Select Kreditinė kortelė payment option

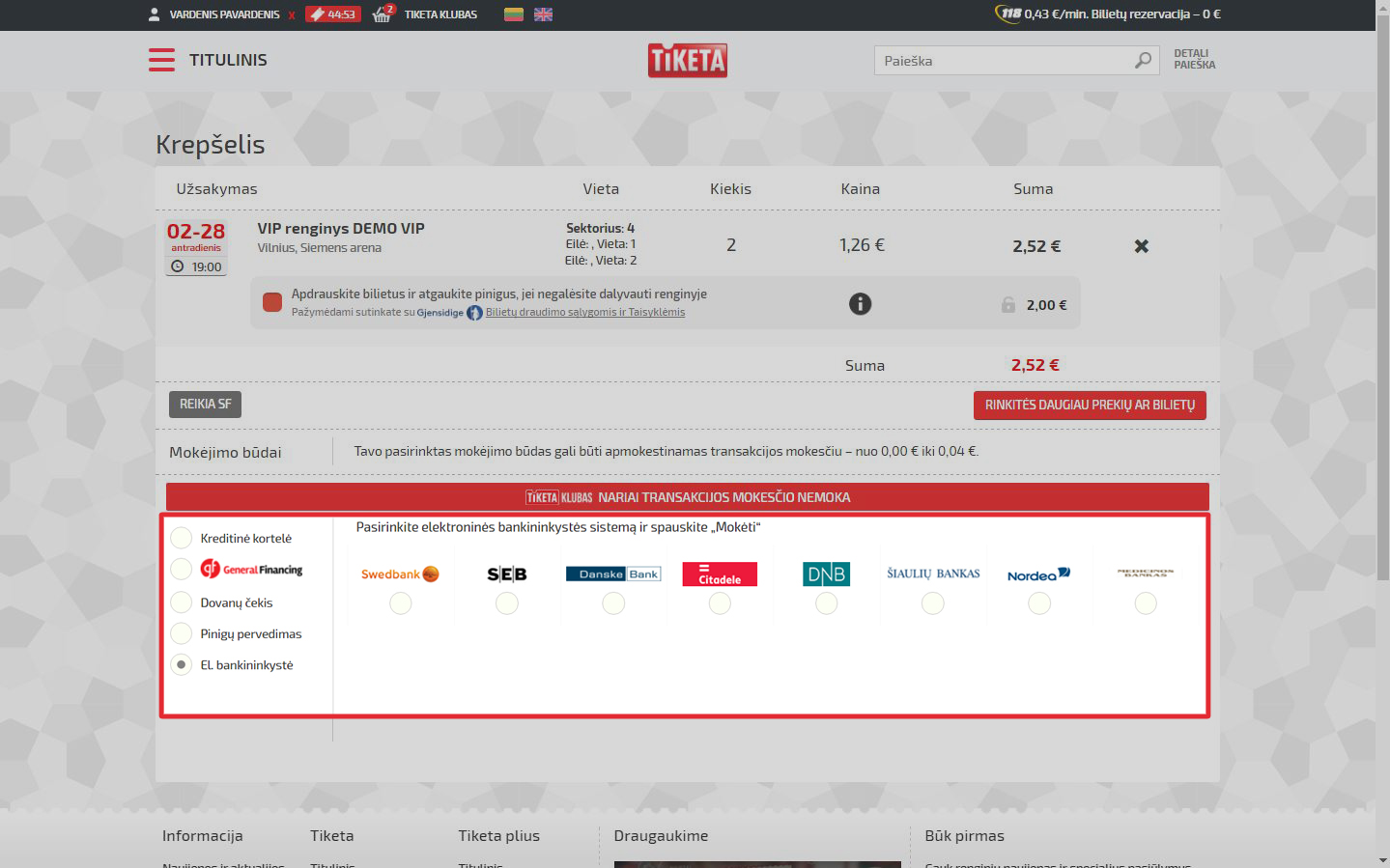coord(181,538)
